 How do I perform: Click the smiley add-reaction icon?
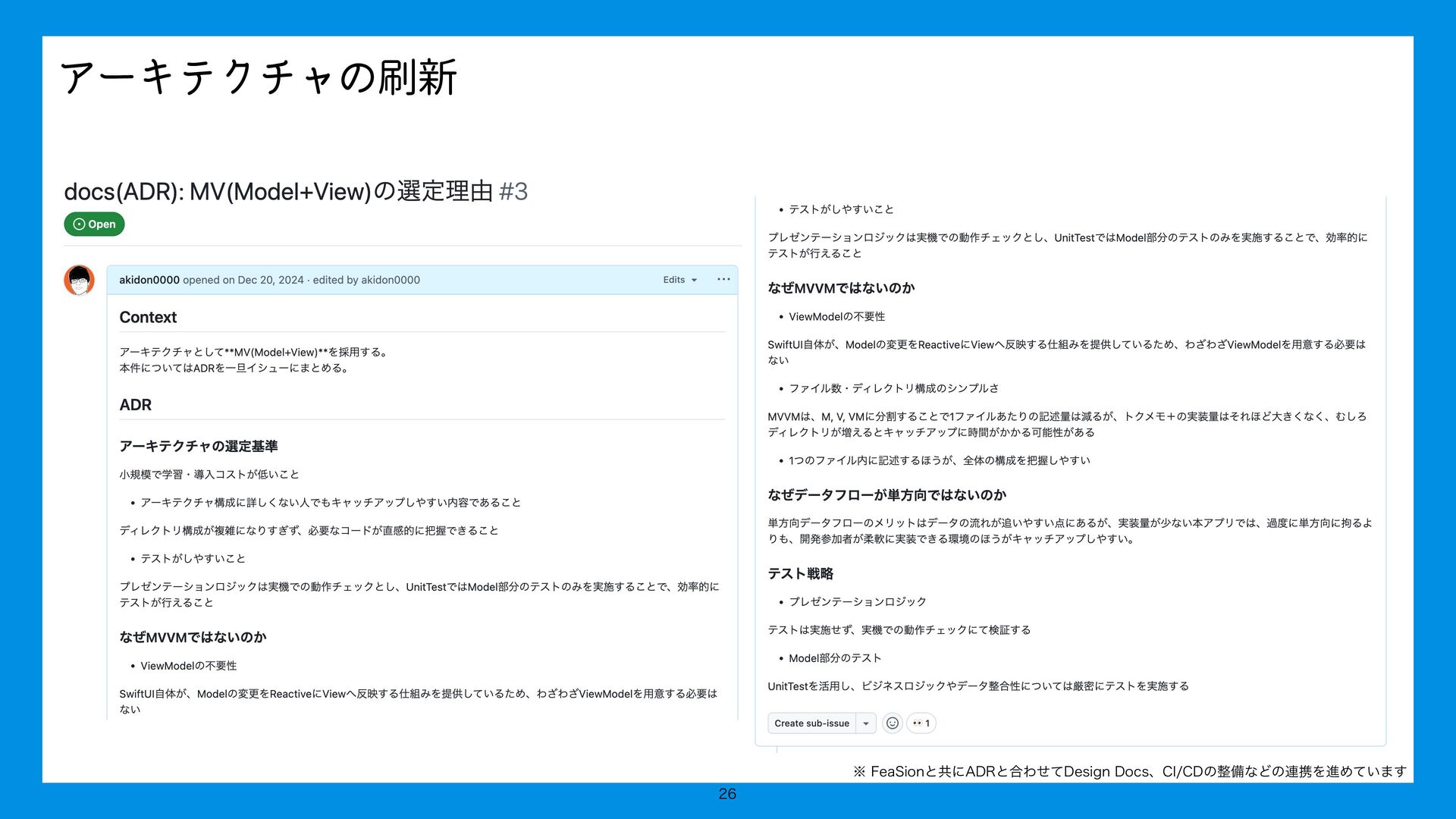pyautogui.click(x=893, y=723)
